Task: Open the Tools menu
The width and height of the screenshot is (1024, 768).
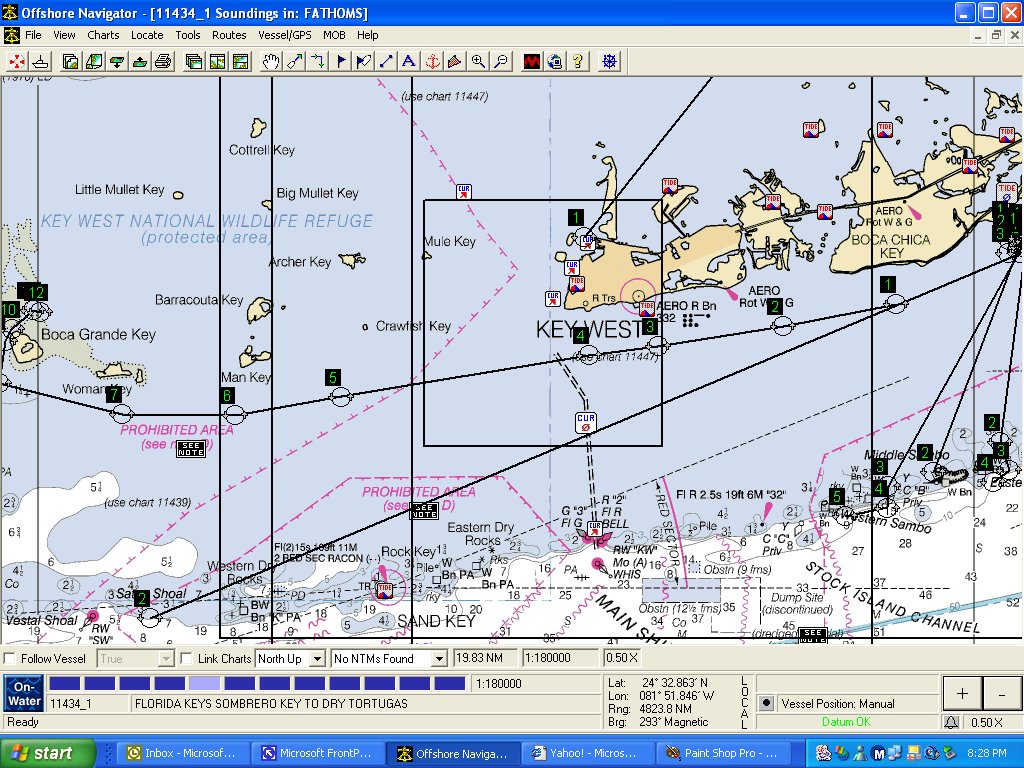Action: tap(187, 35)
